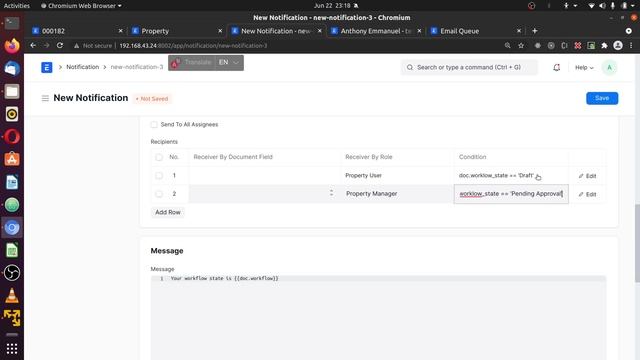
Task: Open the Files manager dock icon
Action: [x=12, y=91]
